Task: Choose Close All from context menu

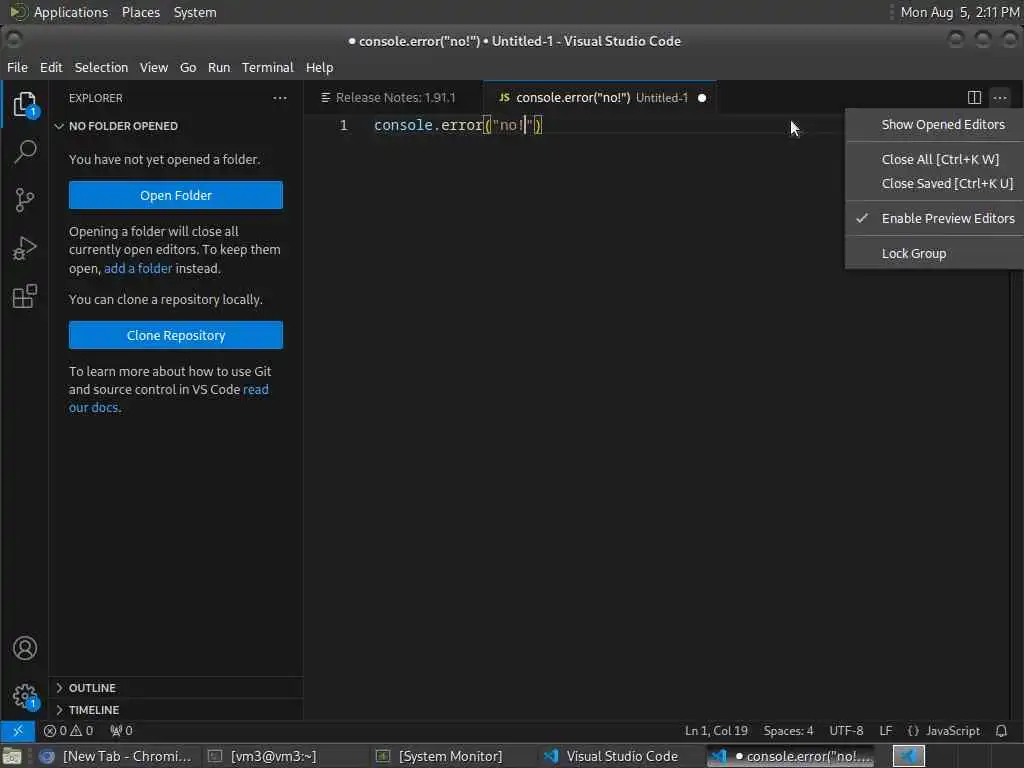Action: coord(935,159)
